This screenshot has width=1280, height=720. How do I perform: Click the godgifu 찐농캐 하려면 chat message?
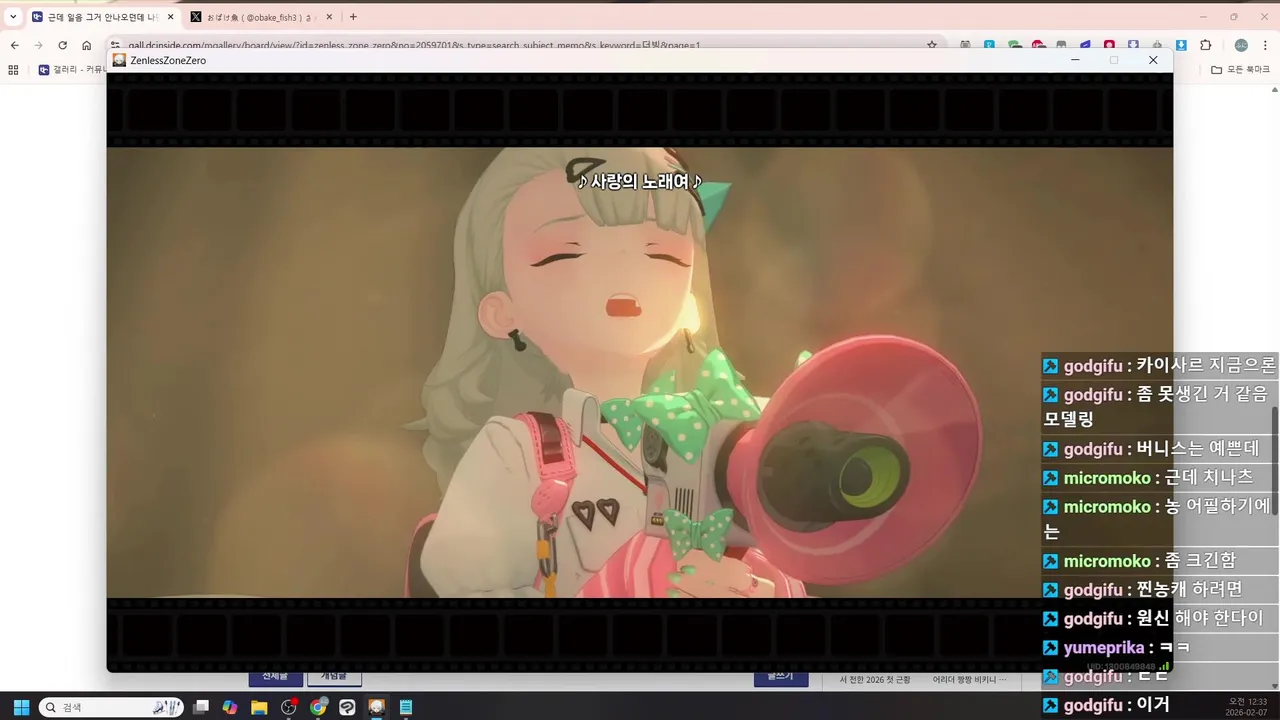1159,590
